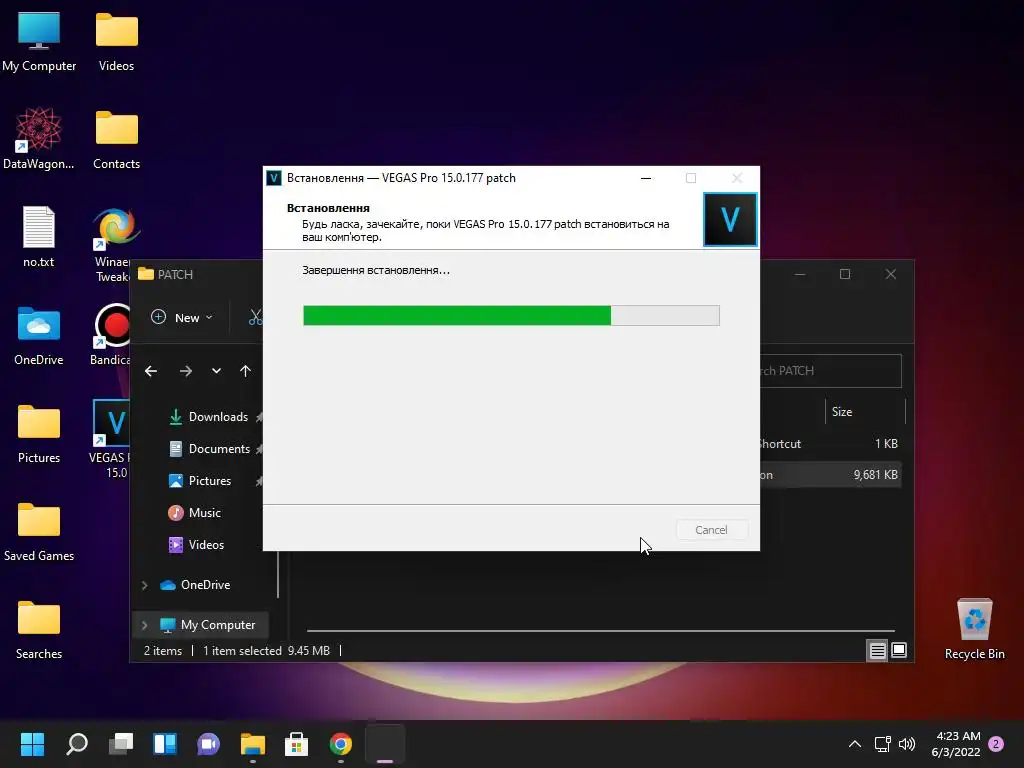This screenshot has width=1024, height=768.
Task: Open the Pictures folder on desktop
Action: [39, 434]
